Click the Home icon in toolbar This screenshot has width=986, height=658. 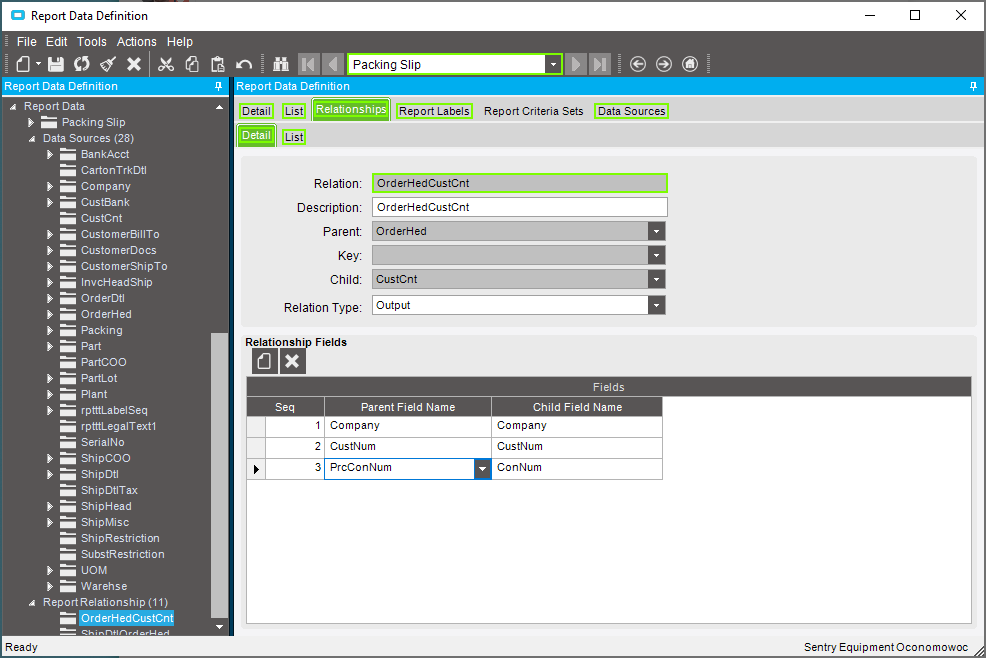tap(690, 64)
